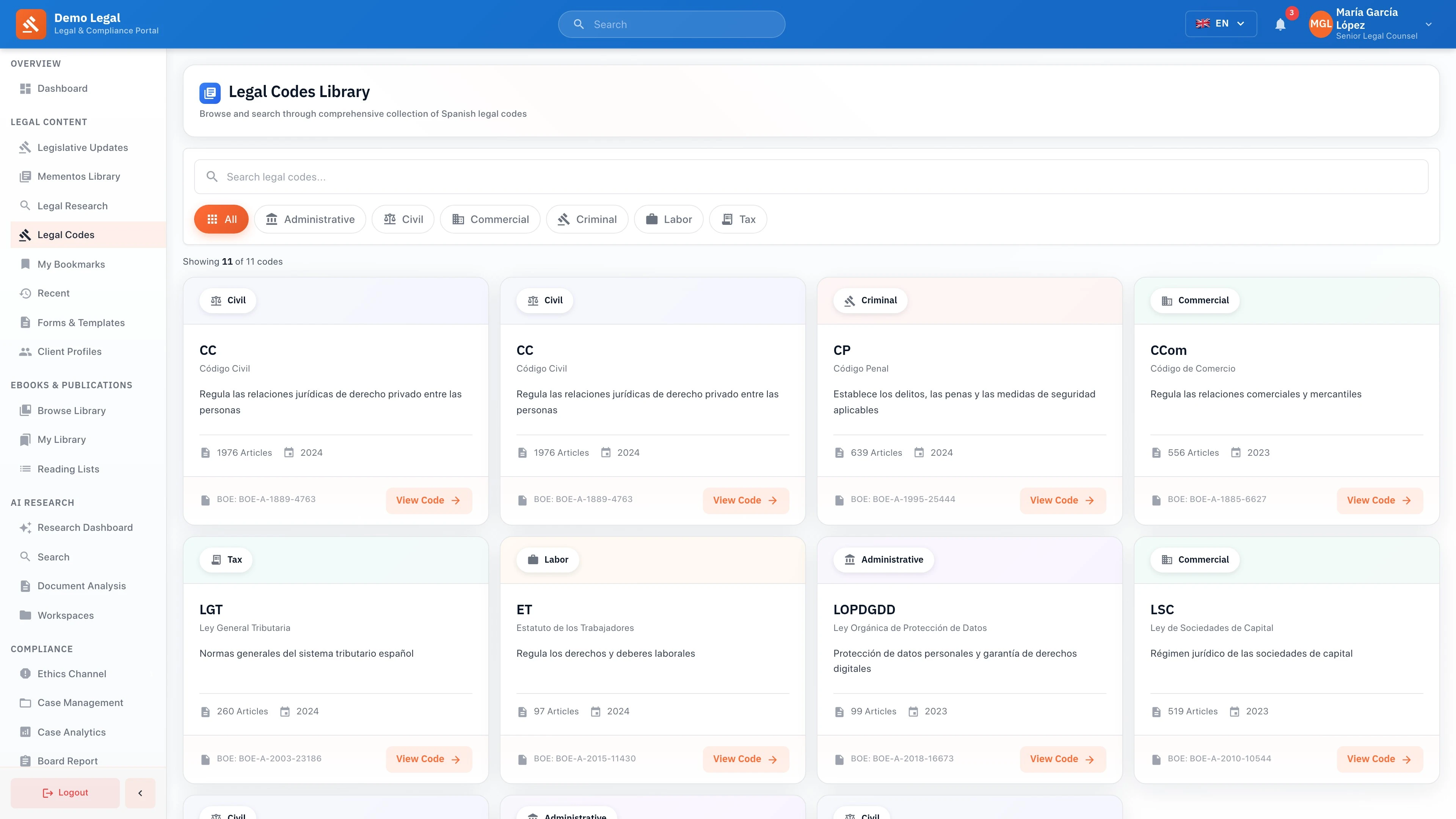1456x819 pixels.
Task: Select the Document Analysis icon
Action: pyautogui.click(x=25, y=585)
